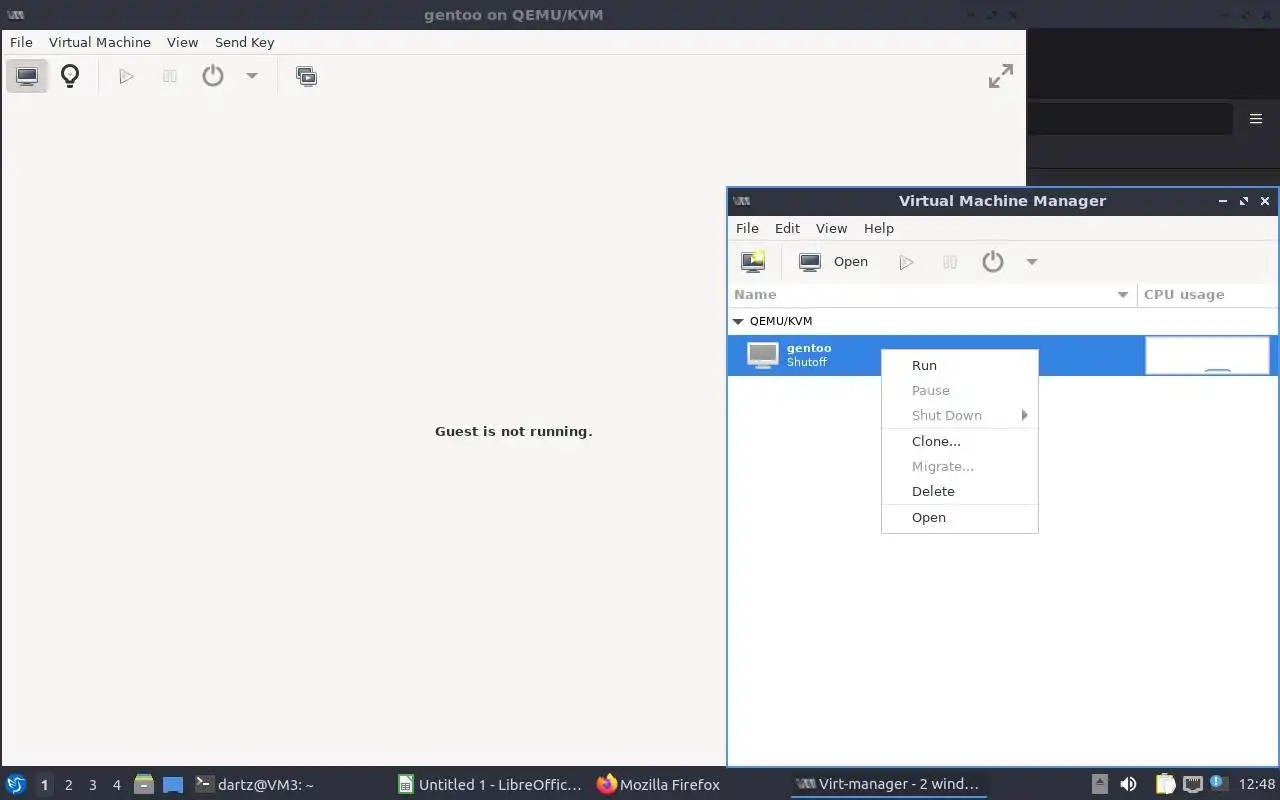1280x800 pixels.
Task: Switch to Untitled 1 LibreOffice taskbar entry
Action: coord(489,785)
